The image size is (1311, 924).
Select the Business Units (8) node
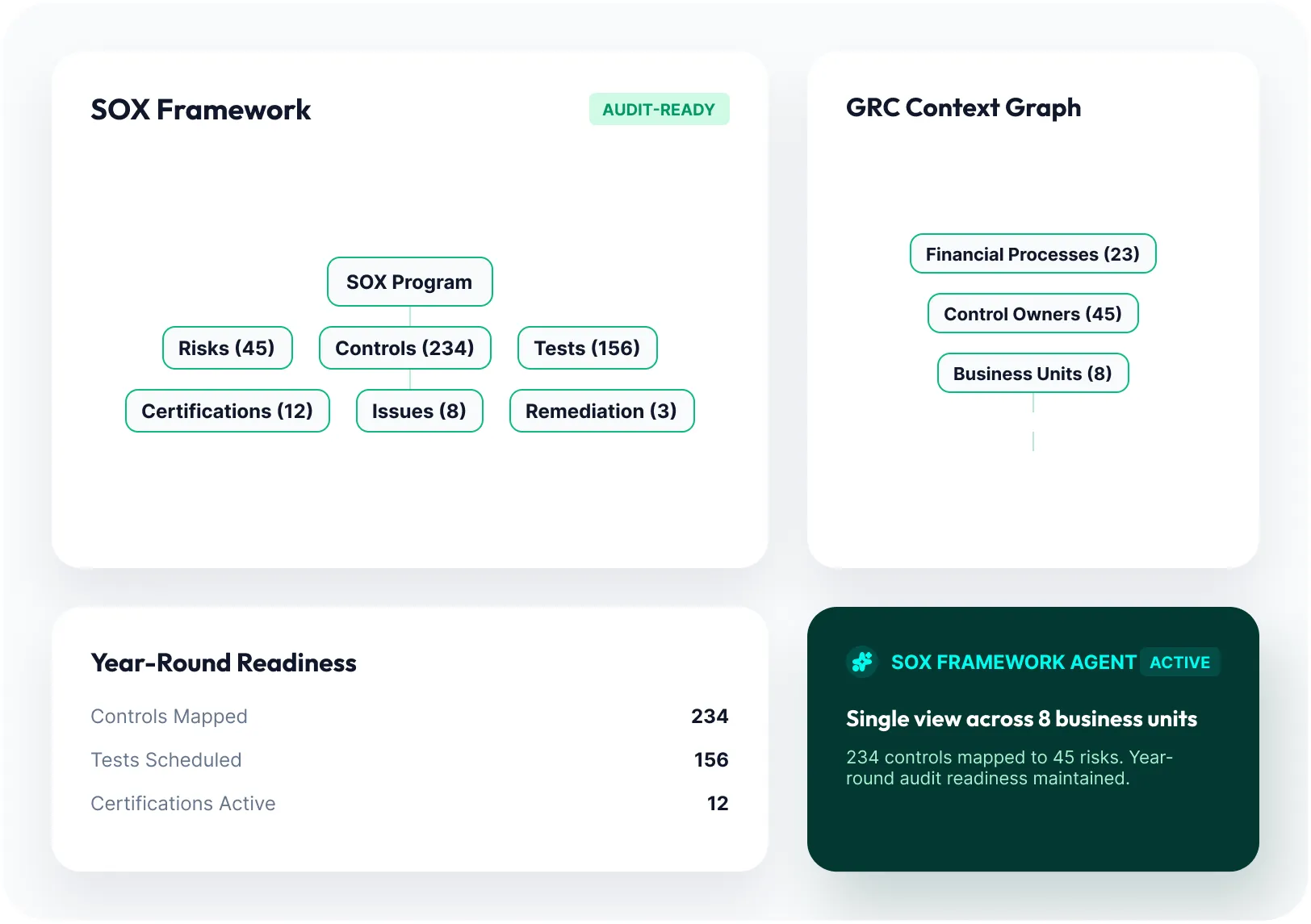coord(1033,373)
